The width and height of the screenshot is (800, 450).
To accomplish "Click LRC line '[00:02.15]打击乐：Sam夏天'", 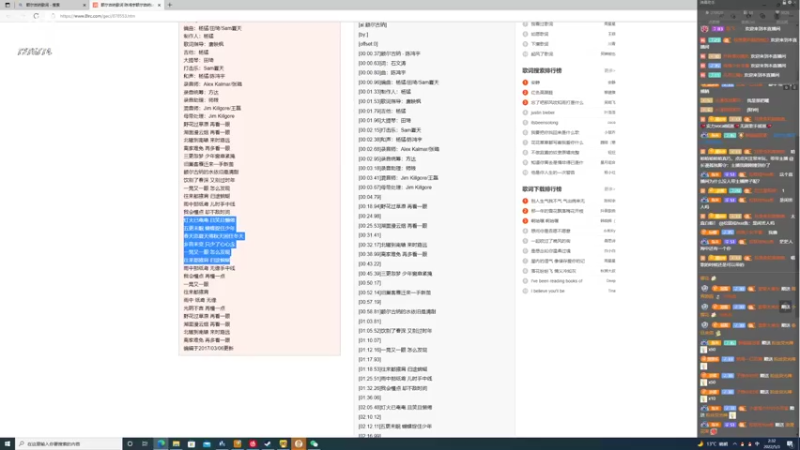I will [x=391, y=130].
